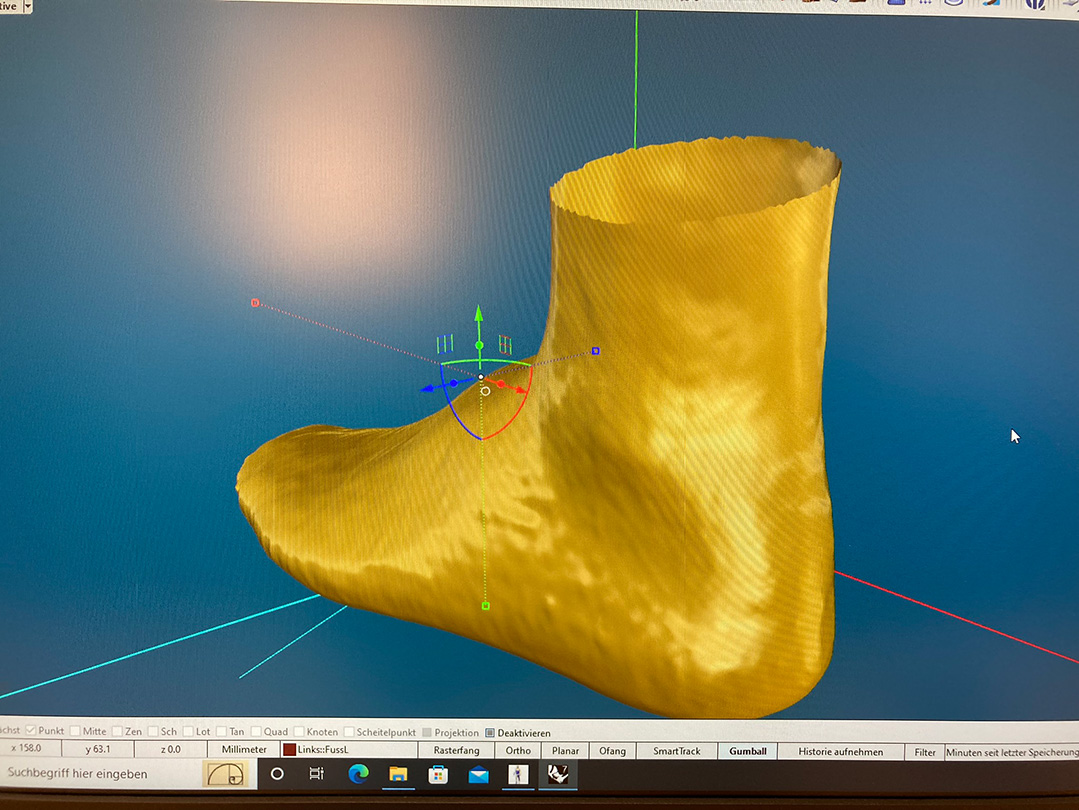Click the blue scale handle square
Image resolution: width=1079 pixels, height=810 pixels.
[x=596, y=351]
